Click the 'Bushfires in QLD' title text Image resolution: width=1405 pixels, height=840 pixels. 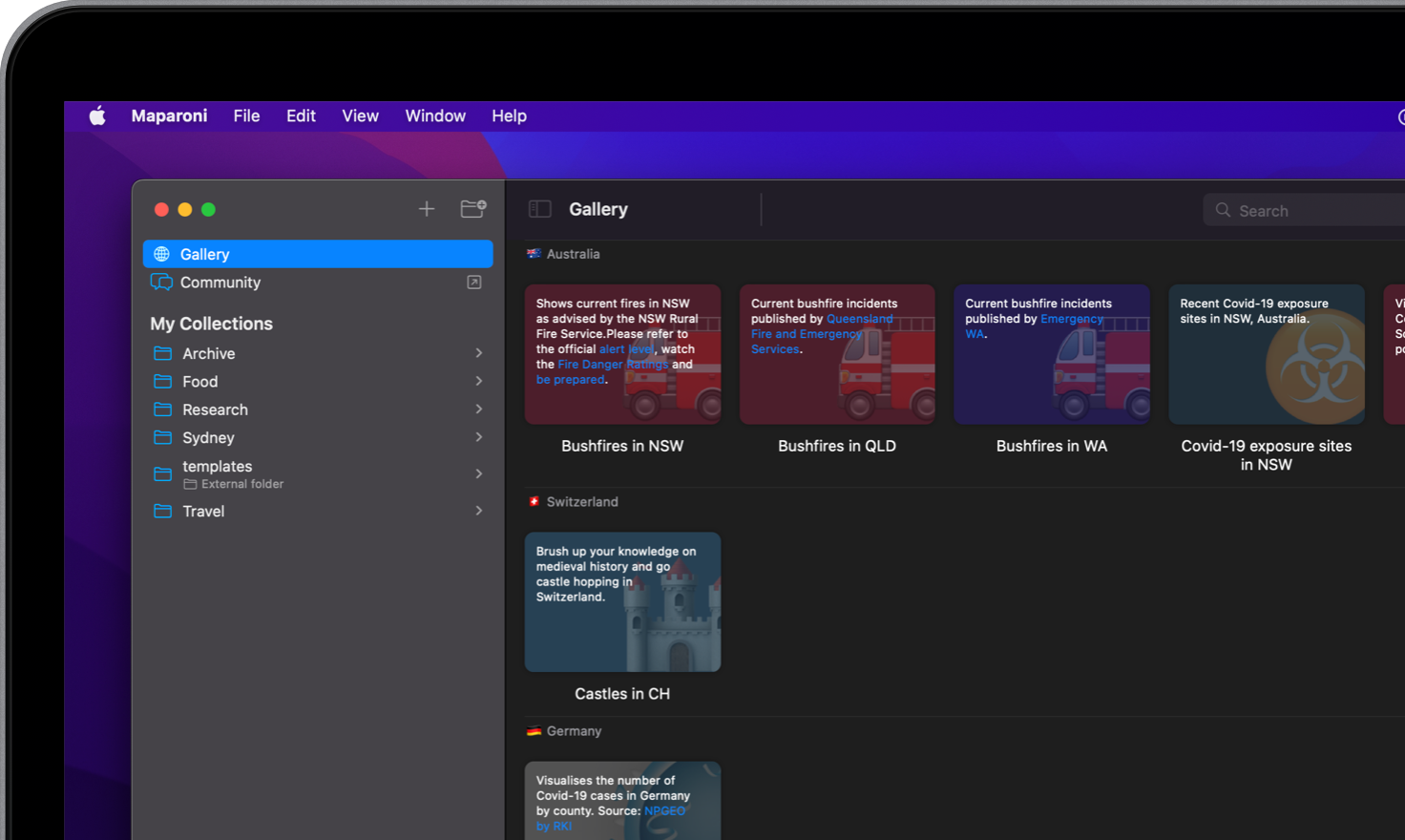pos(837,446)
